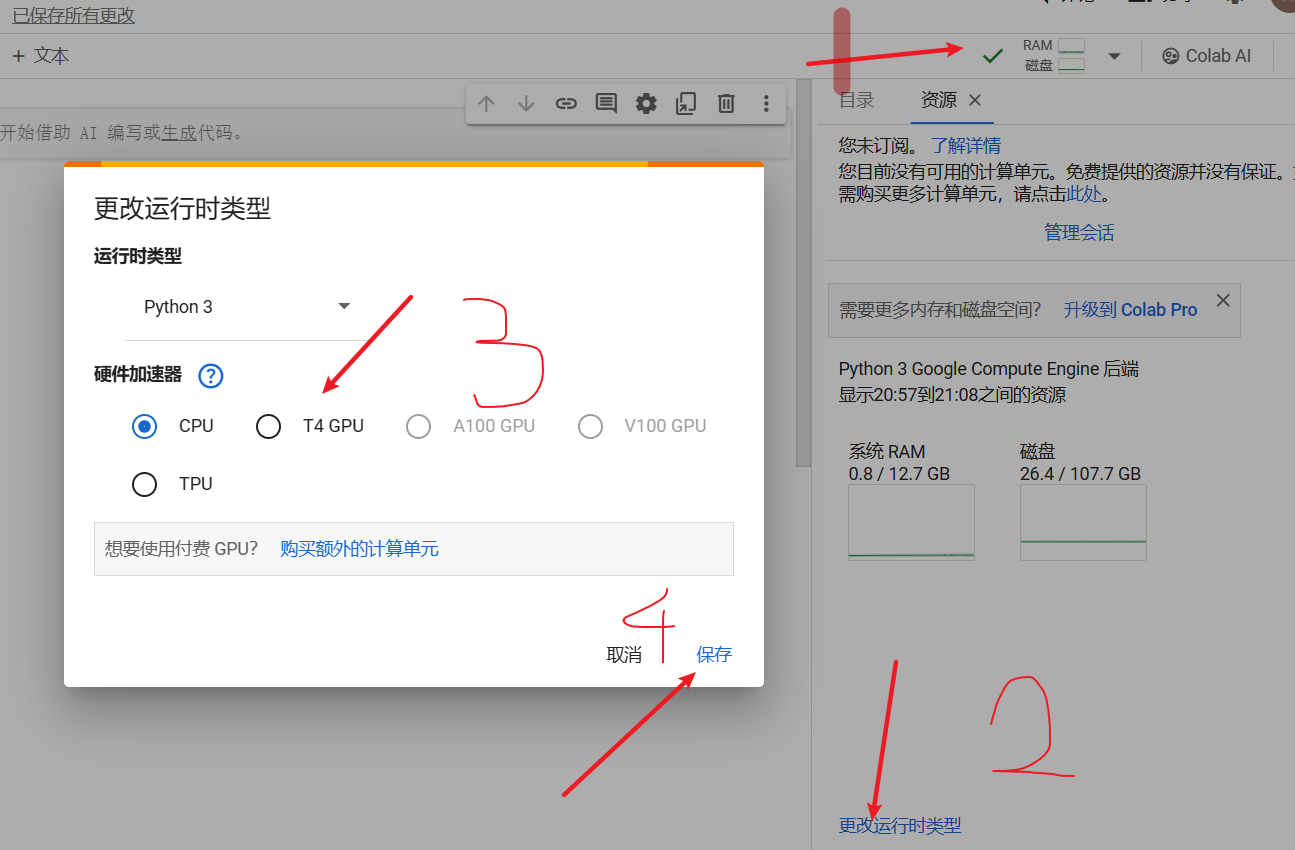1295x850 pixels.
Task: Open 购买额外的计算单元 link
Action: (359, 548)
